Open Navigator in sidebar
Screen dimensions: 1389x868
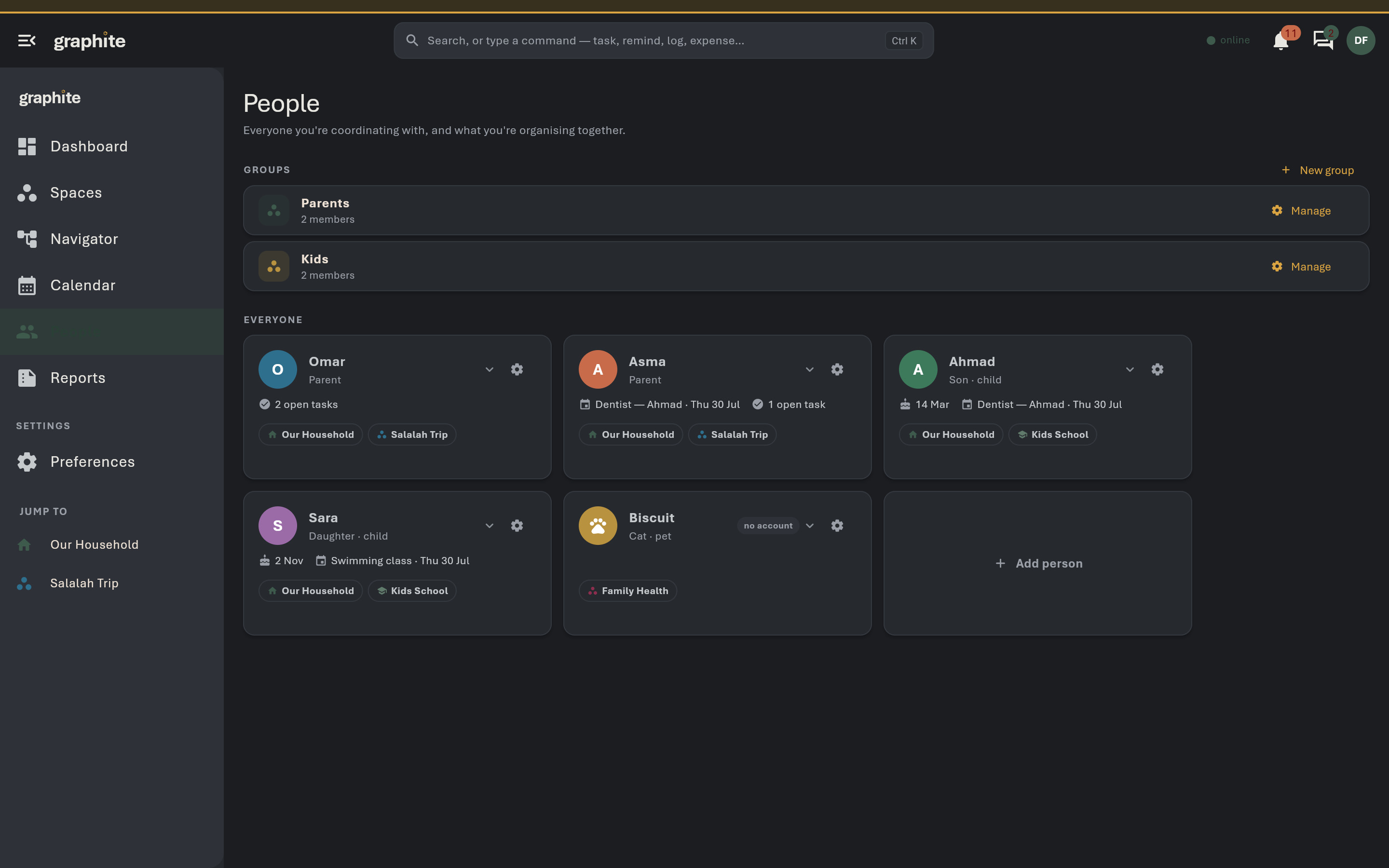[x=112, y=239]
